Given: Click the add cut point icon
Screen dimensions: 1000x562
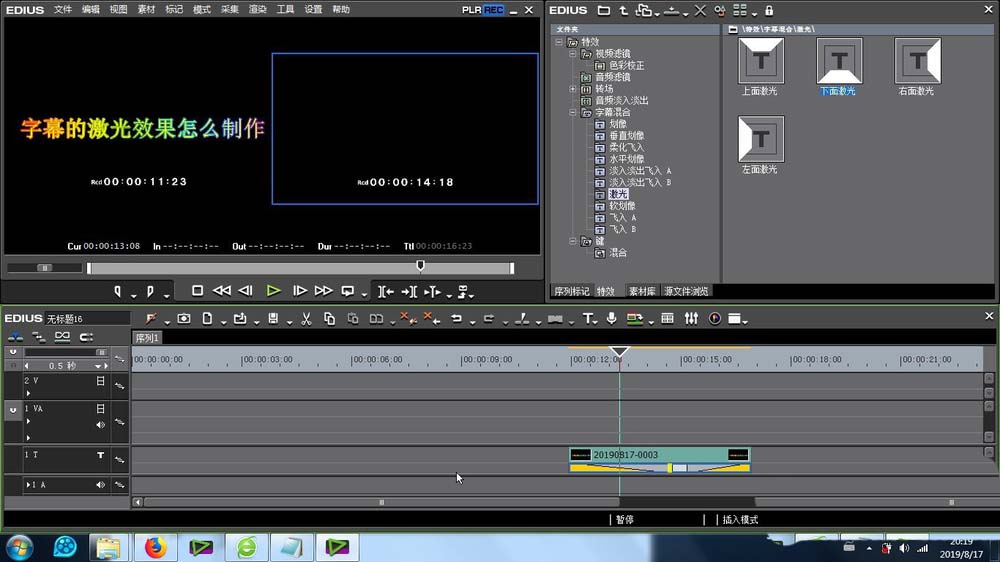Looking at the screenshot, I should [x=522, y=318].
